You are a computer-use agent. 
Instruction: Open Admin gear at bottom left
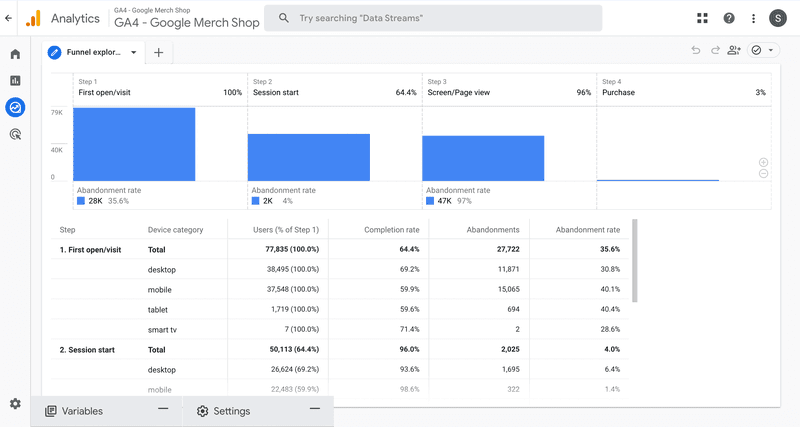[x=15, y=404]
